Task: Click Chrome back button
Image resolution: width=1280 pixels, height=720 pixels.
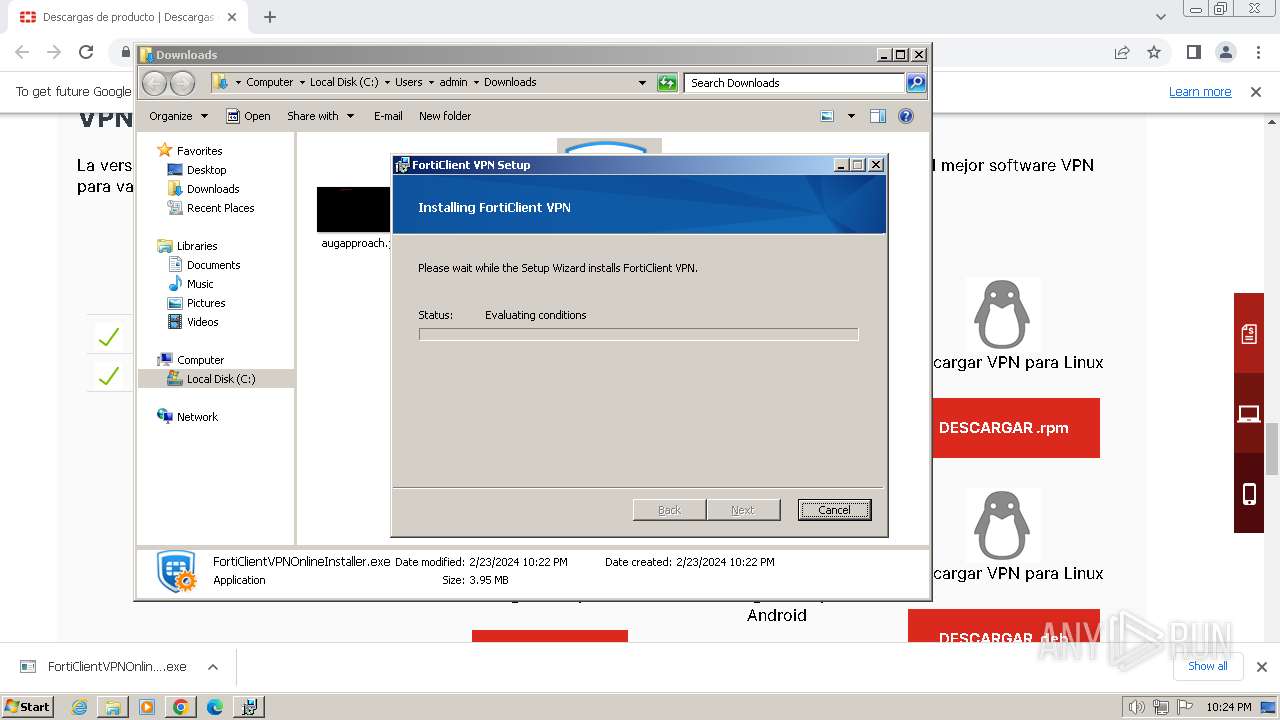Action: [x=22, y=52]
